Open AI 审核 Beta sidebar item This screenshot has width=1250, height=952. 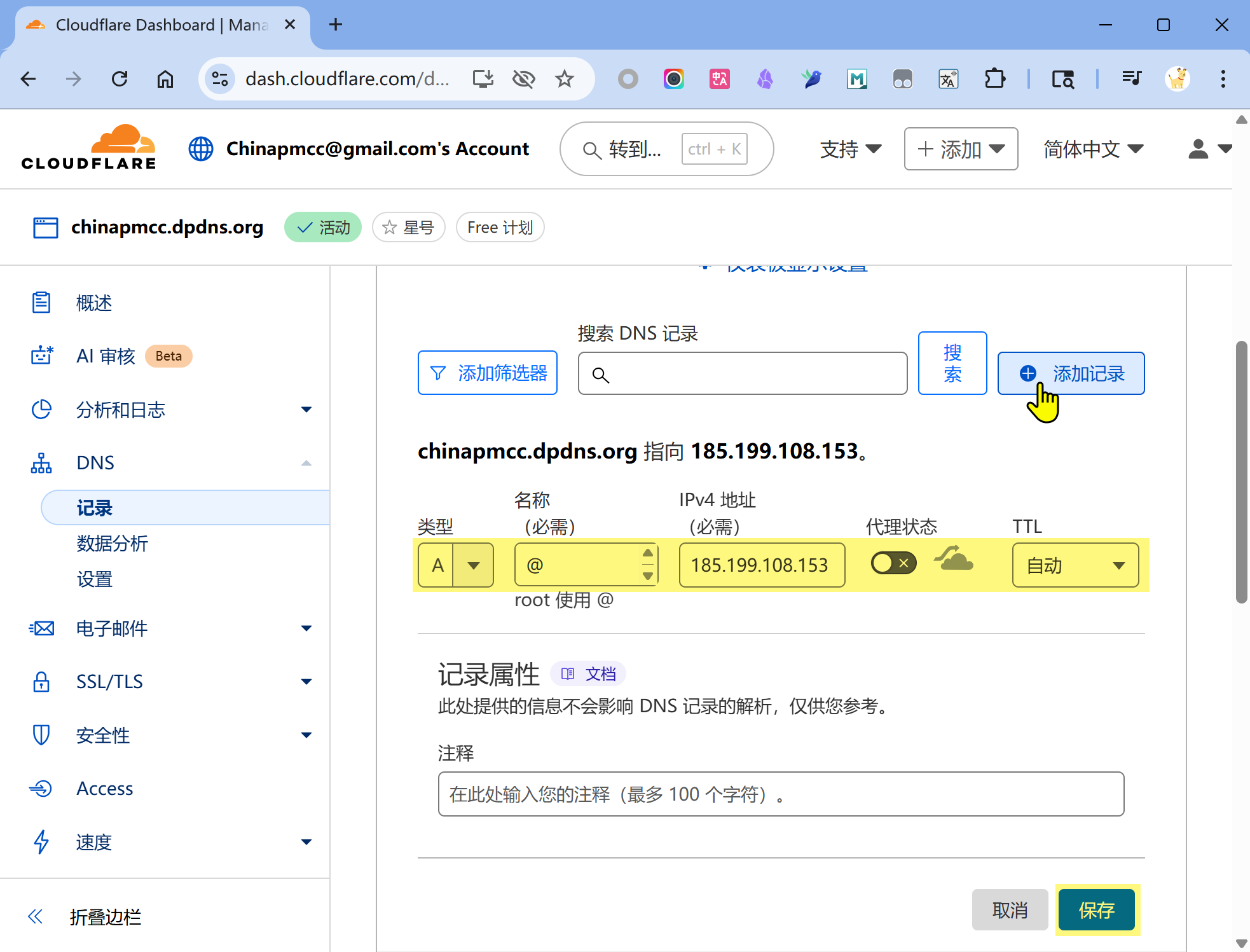(106, 356)
